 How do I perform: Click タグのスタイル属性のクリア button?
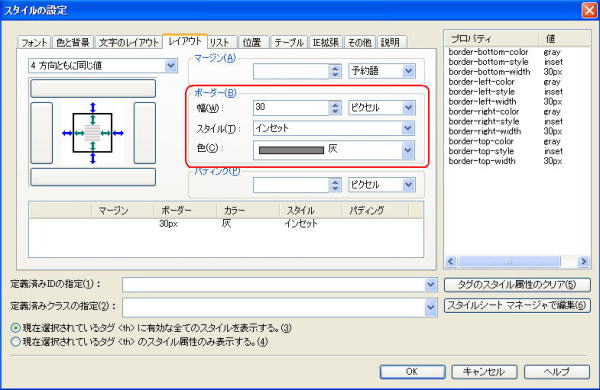(x=517, y=285)
